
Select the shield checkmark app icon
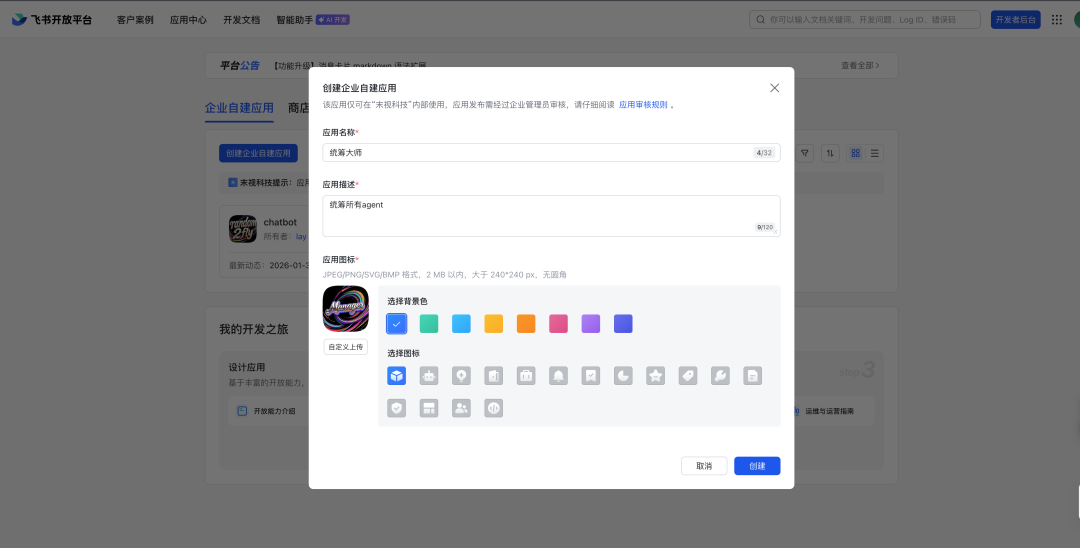pos(397,408)
